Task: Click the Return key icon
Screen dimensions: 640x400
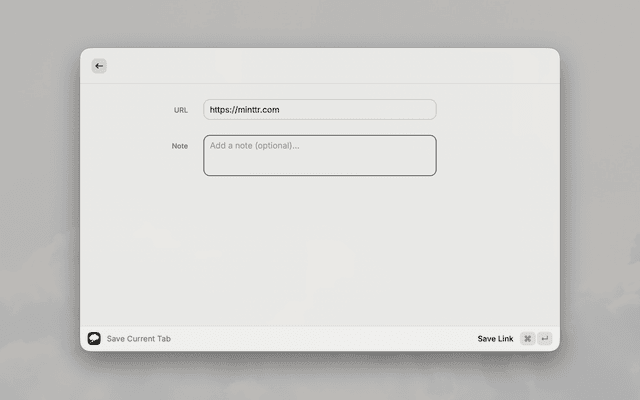Action: 545,339
